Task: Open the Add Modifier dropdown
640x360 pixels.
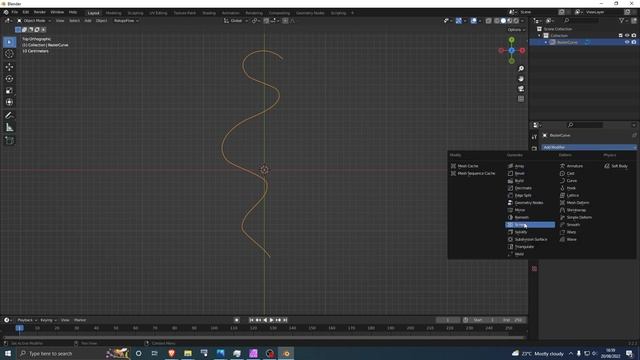Action: pos(589,147)
